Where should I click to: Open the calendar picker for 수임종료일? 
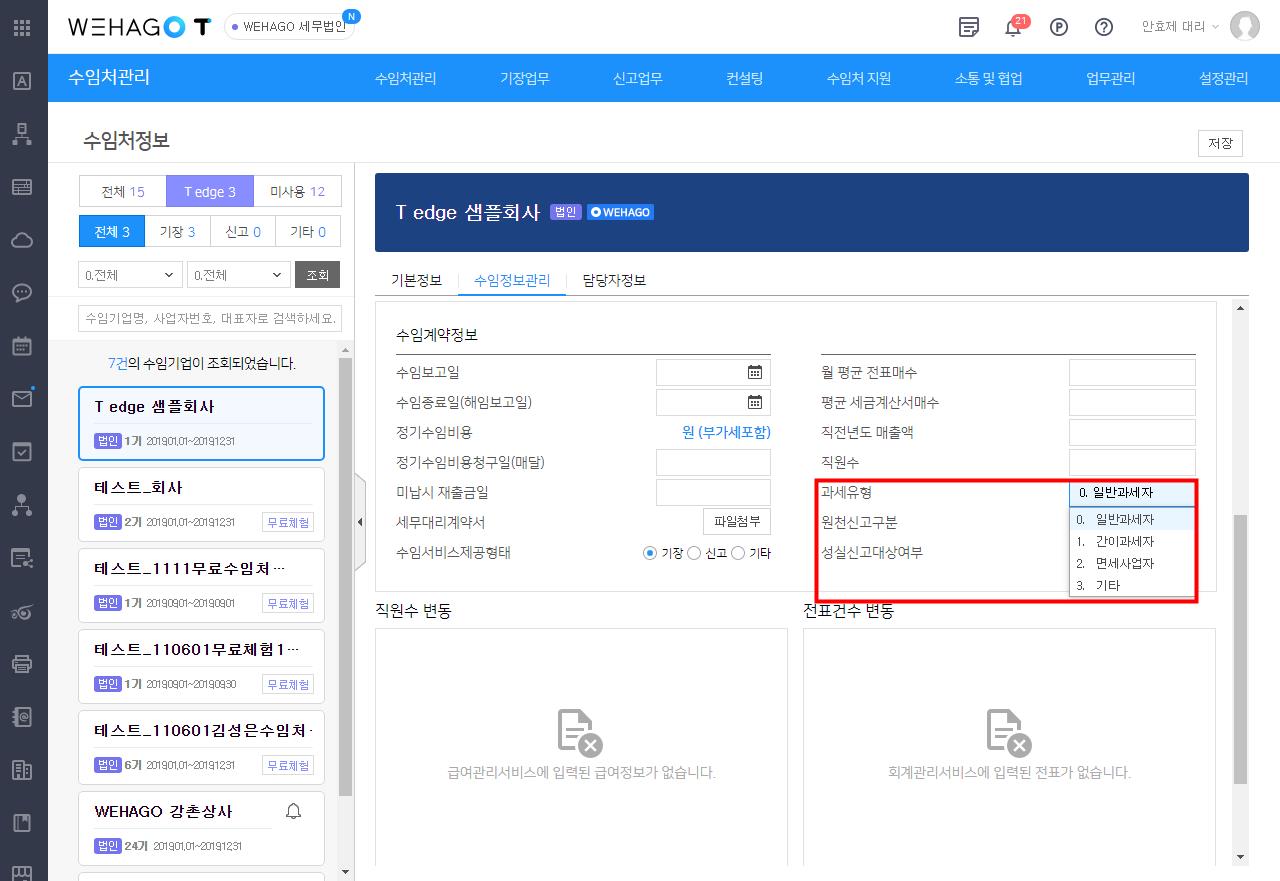pyautogui.click(x=755, y=402)
